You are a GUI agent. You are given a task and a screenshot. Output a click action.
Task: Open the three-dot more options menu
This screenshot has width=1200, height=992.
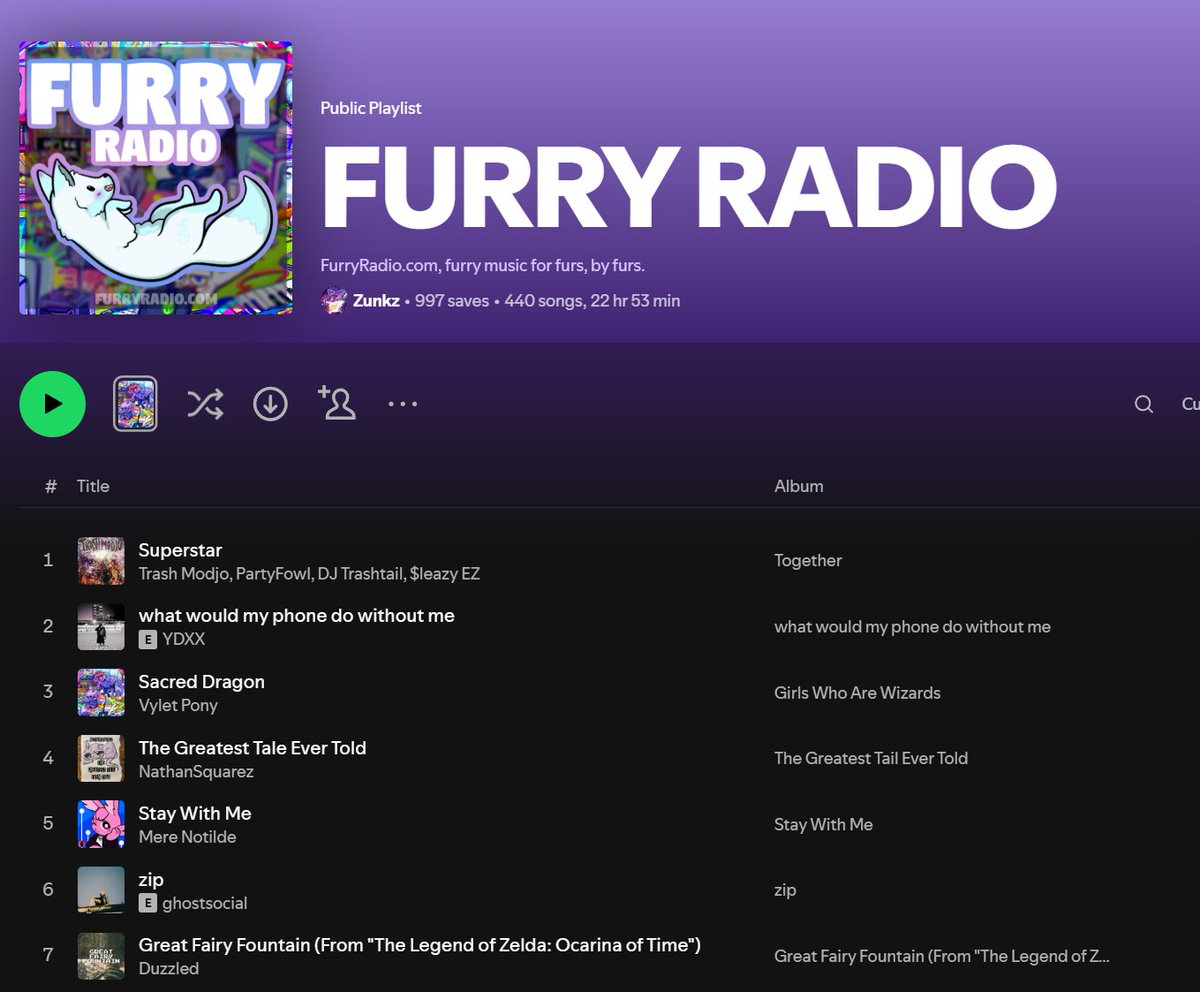point(402,404)
